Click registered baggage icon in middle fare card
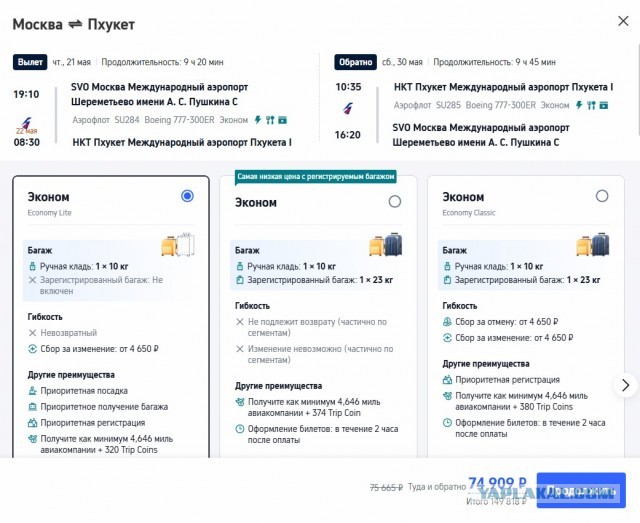Image resolution: width=640 pixels, height=523 pixels. click(240, 280)
